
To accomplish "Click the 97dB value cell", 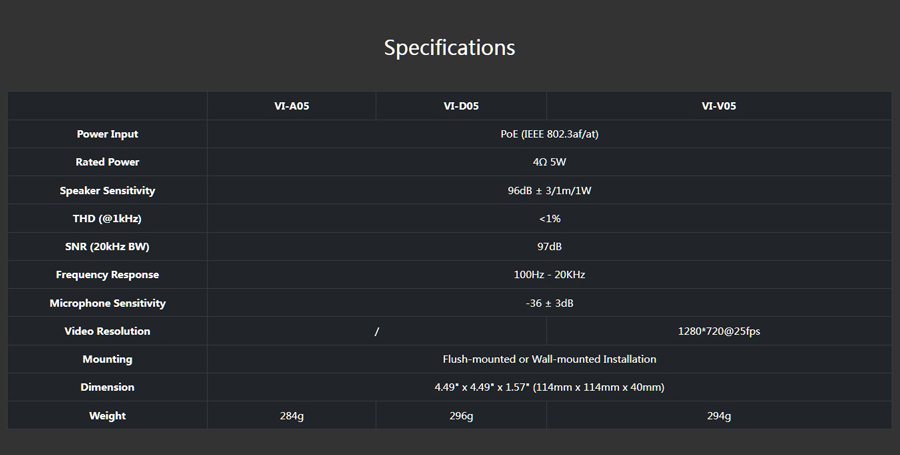I will 549,246.
